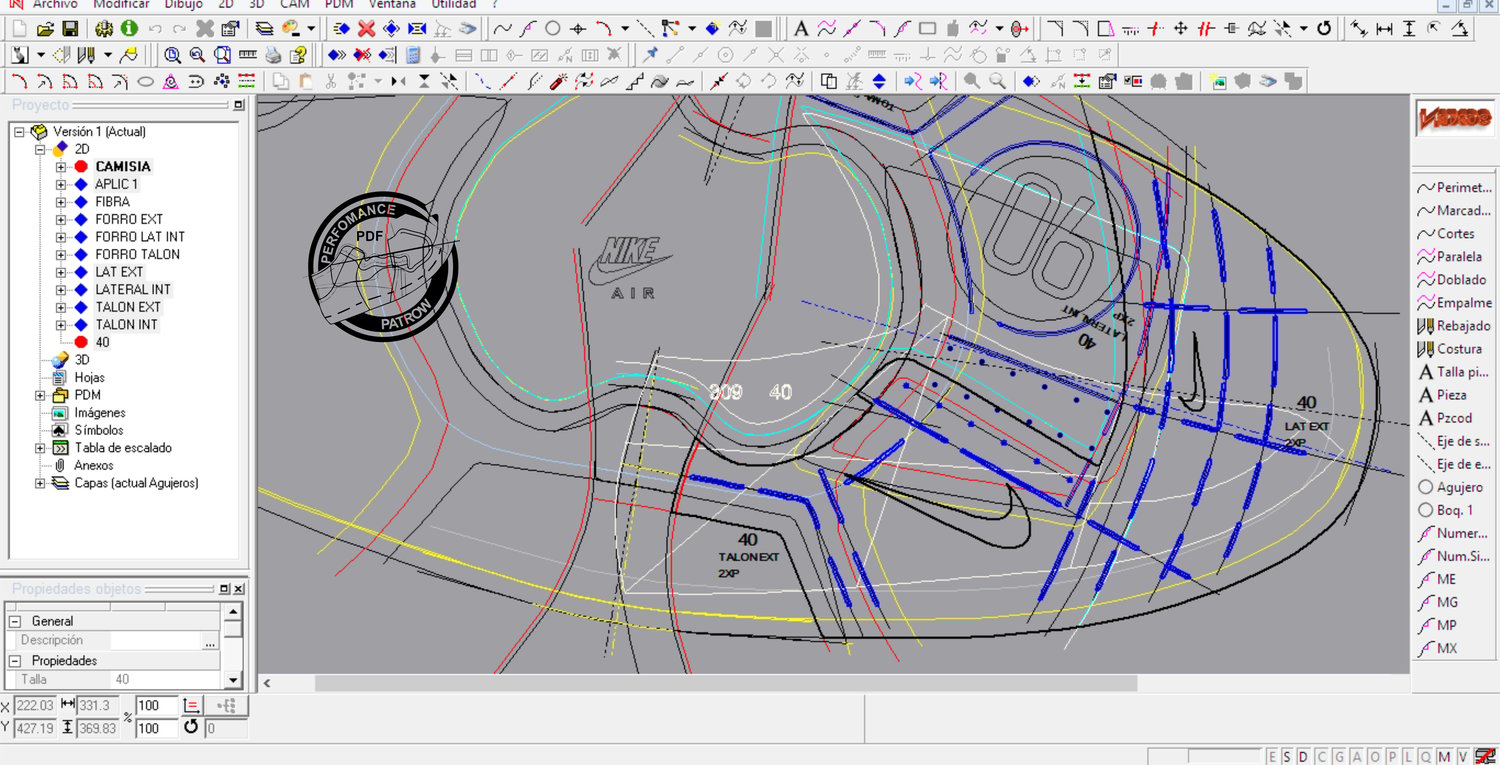The height and width of the screenshot is (765, 1500).
Task: Collapse the General properties section
Action: click(x=17, y=621)
